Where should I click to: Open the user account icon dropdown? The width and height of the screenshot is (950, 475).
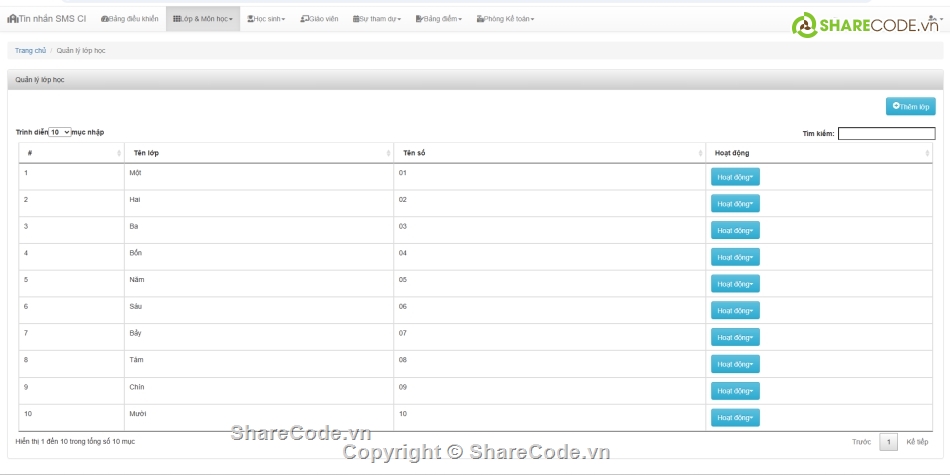click(x=935, y=19)
